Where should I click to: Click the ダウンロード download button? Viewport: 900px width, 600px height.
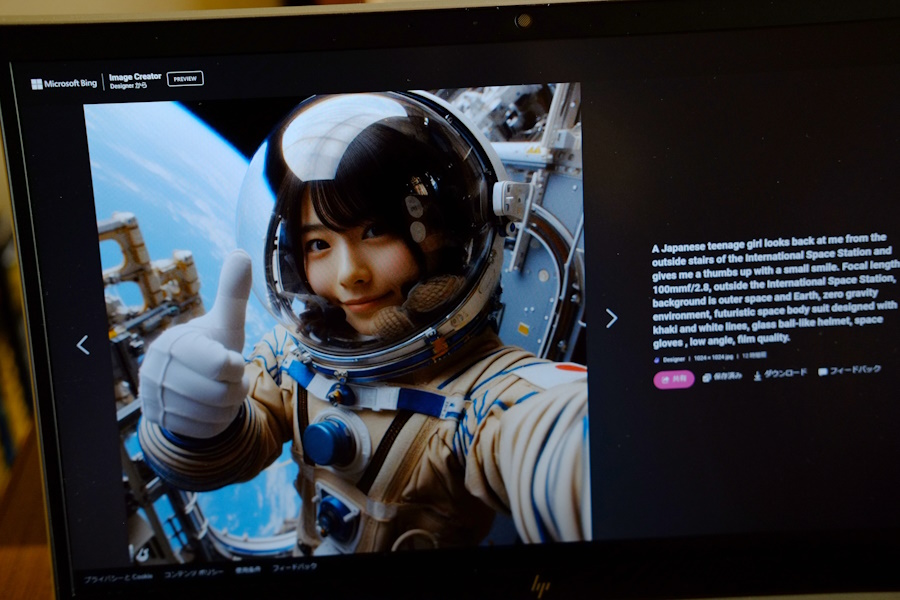tap(780, 373)
